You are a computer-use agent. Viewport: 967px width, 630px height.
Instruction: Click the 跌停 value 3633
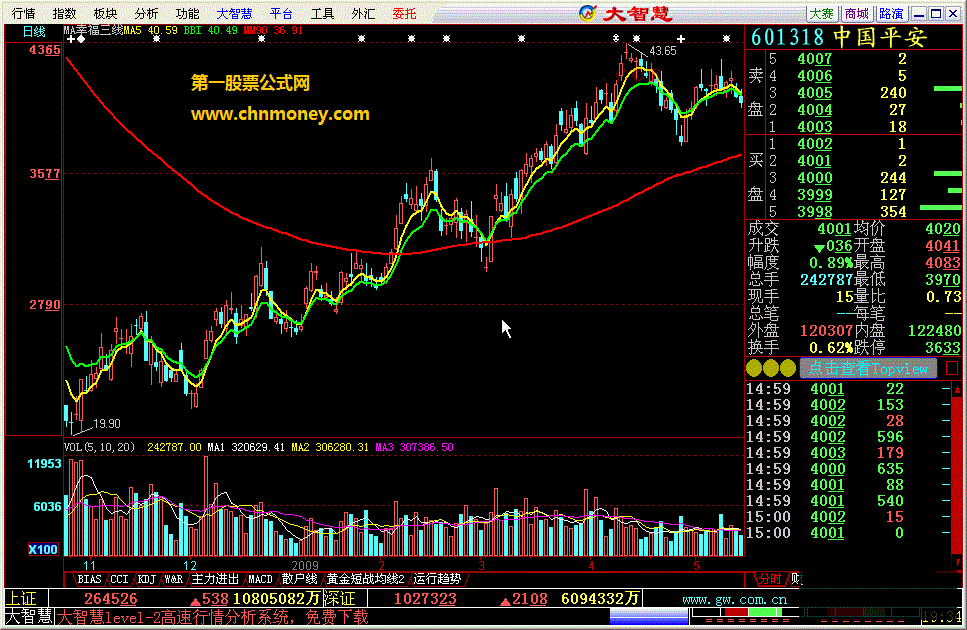click(942, 348)
